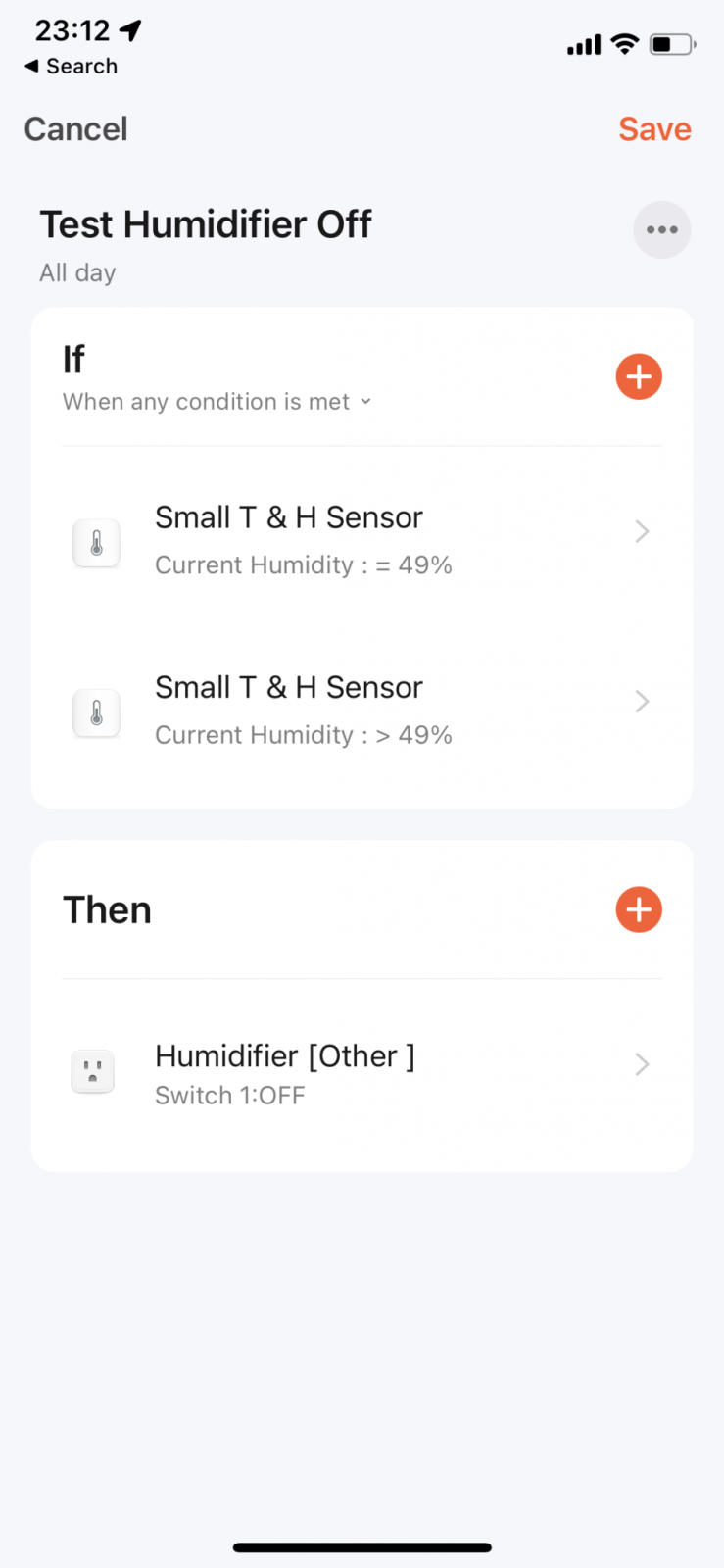Screen dimensions: 724x1568
Task: Tap the battery indicator in status bar
Action: tap(673, 44)
